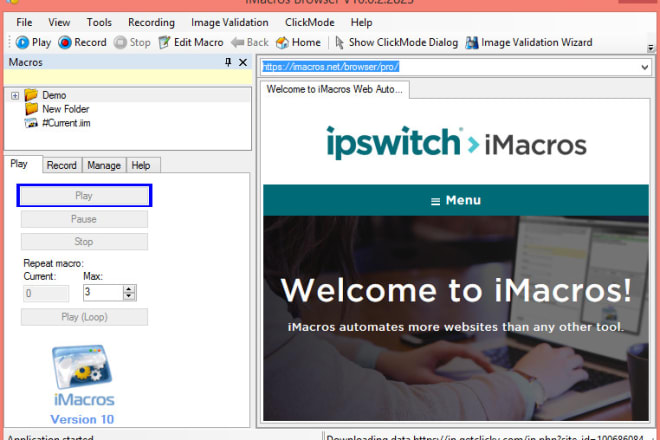
Task: Click the Menu bar on webpage
Action: 456,200
